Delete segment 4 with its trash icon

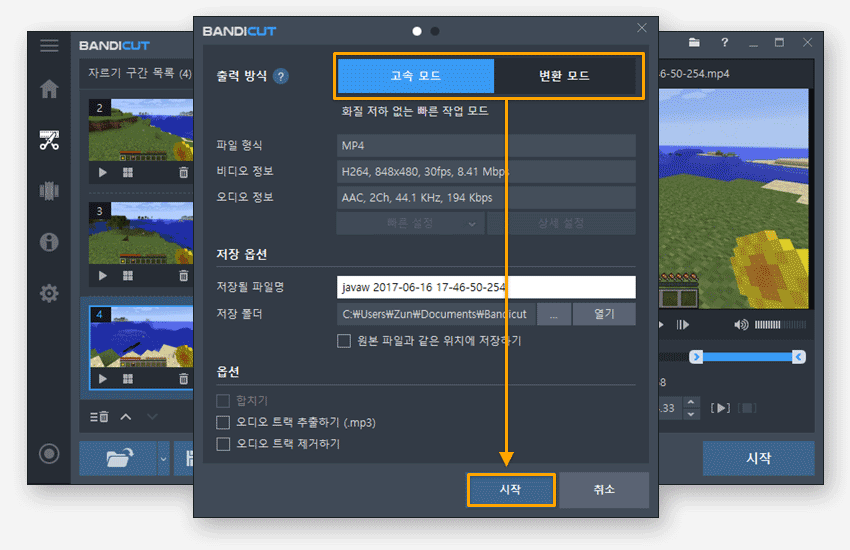184,379
